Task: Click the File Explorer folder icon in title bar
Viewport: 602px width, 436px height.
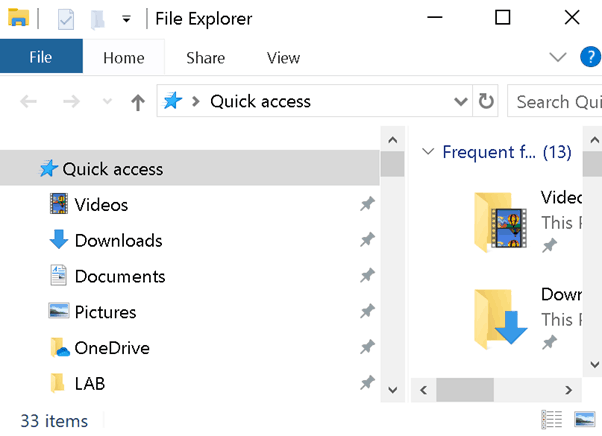Action: point(18,18)
